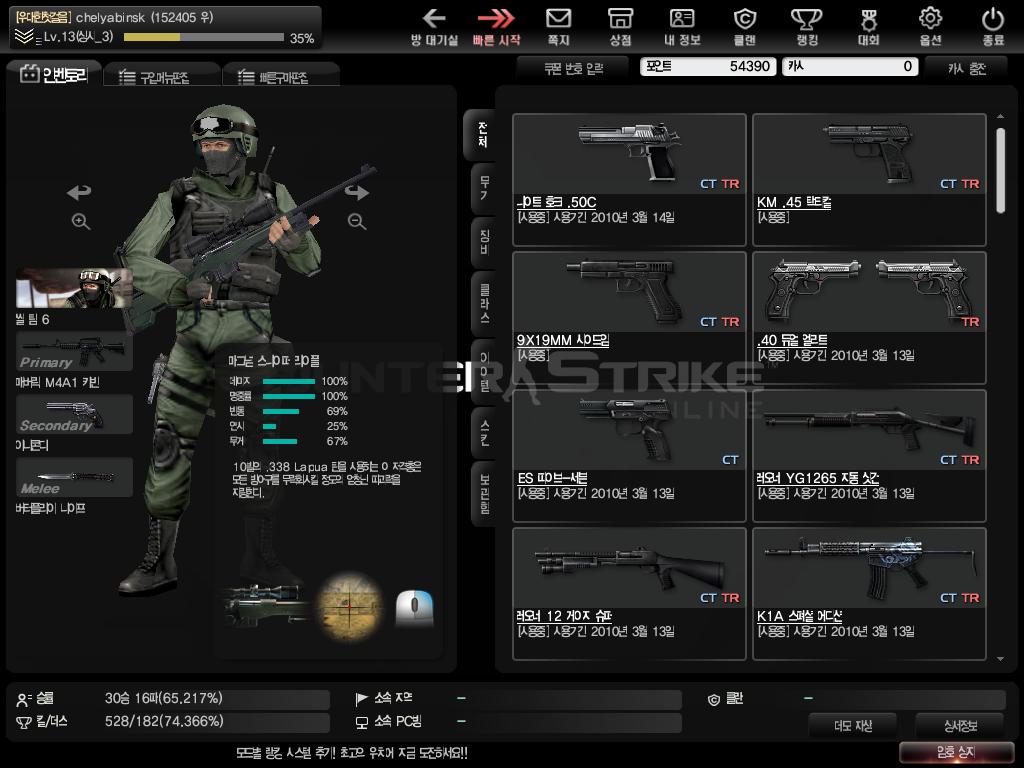Click the PC room monitor icon
Screen dimensions: 1024x768
[x=361, y=723]
